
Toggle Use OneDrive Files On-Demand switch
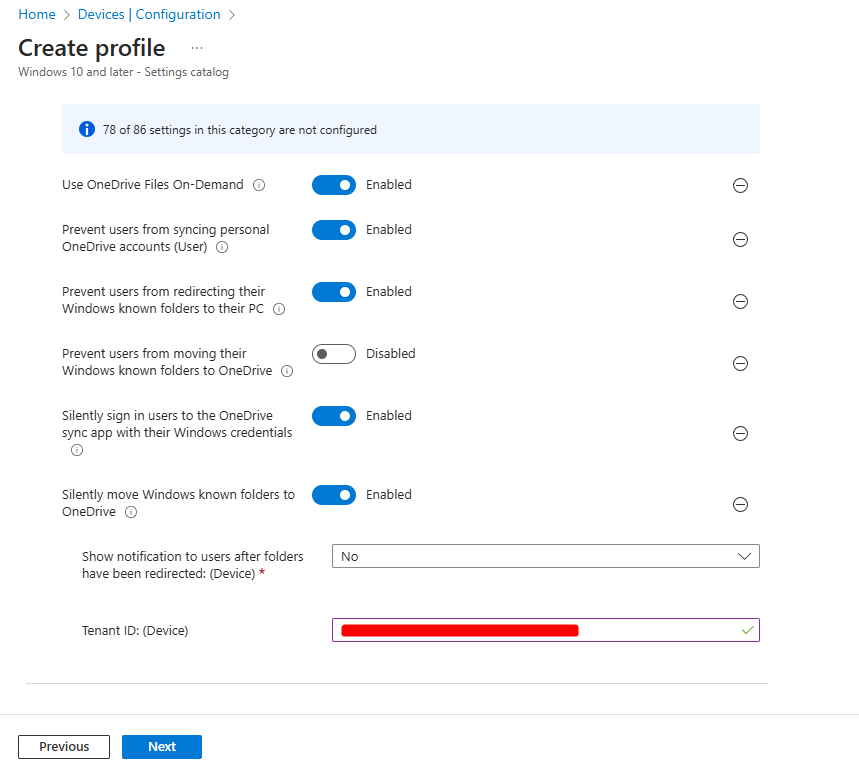[x=334, y=185]
